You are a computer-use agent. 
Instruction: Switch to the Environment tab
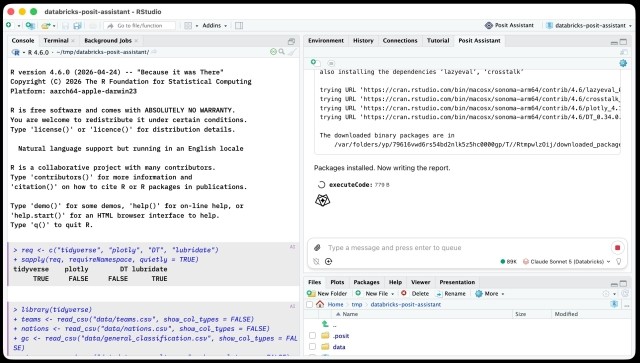pos(326,40)
